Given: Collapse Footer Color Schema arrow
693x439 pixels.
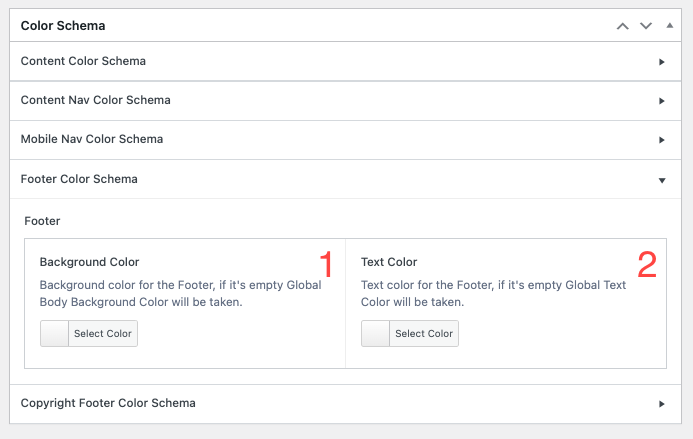Looking at the screenshot, I should pyautogui.click(x=662, y=180).
